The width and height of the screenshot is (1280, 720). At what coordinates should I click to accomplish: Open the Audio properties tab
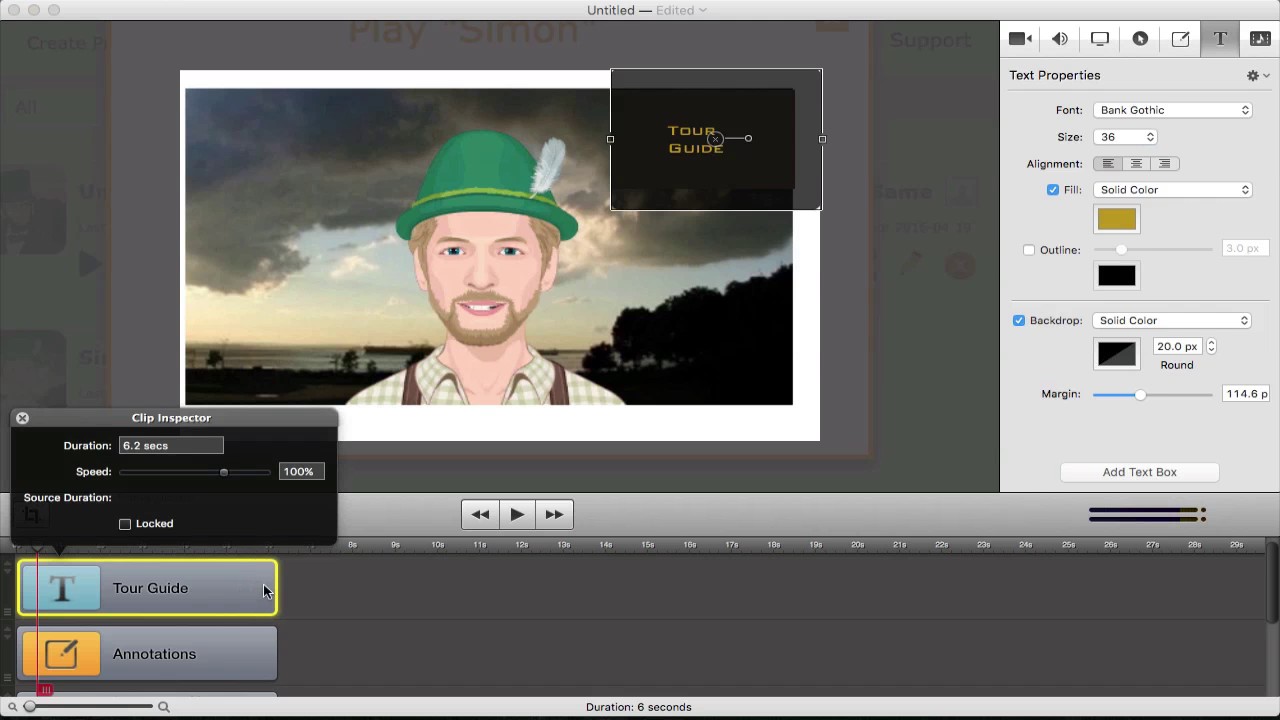[x=1060, y=39]
